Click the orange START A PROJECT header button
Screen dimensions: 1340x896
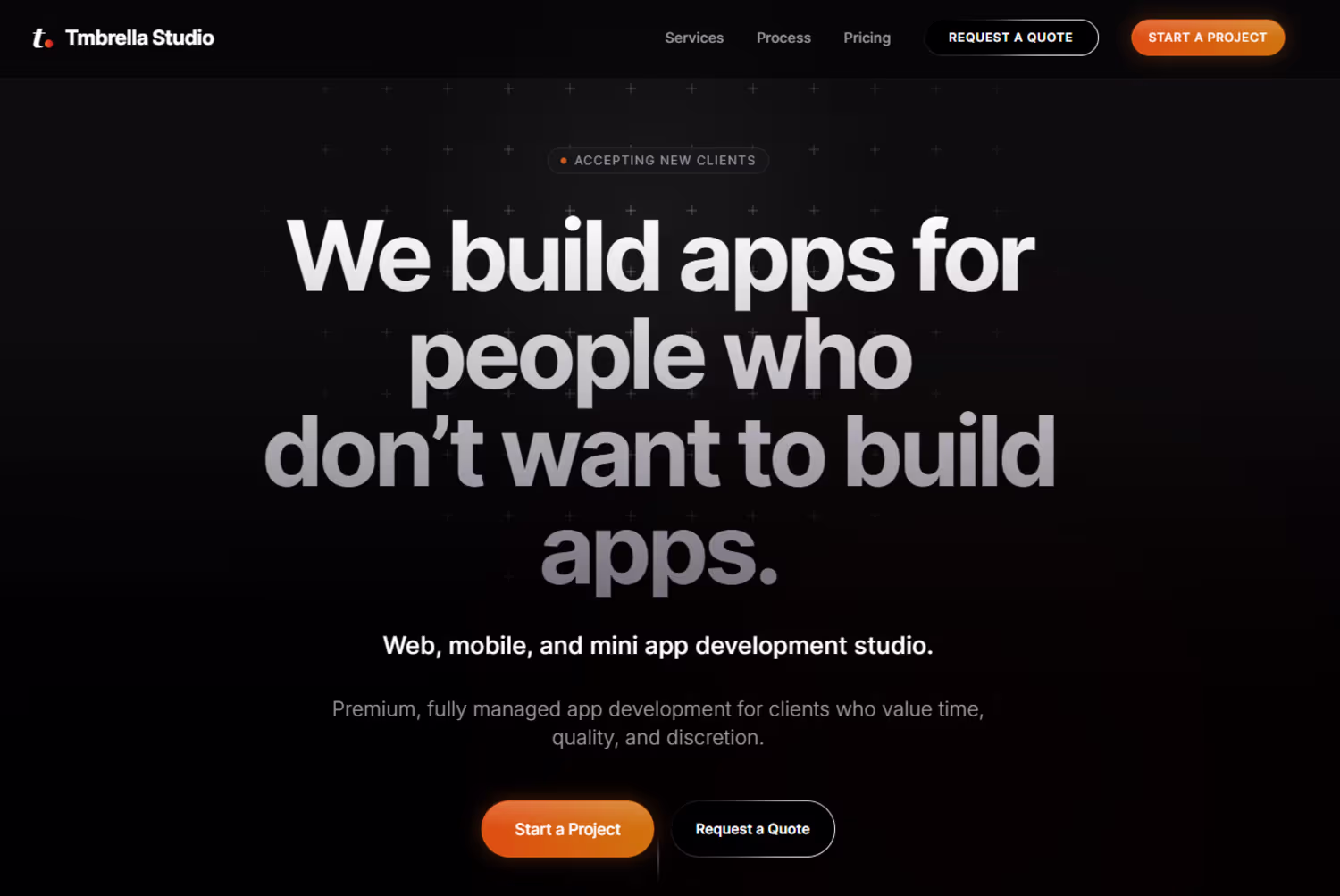coord(1208,38)
